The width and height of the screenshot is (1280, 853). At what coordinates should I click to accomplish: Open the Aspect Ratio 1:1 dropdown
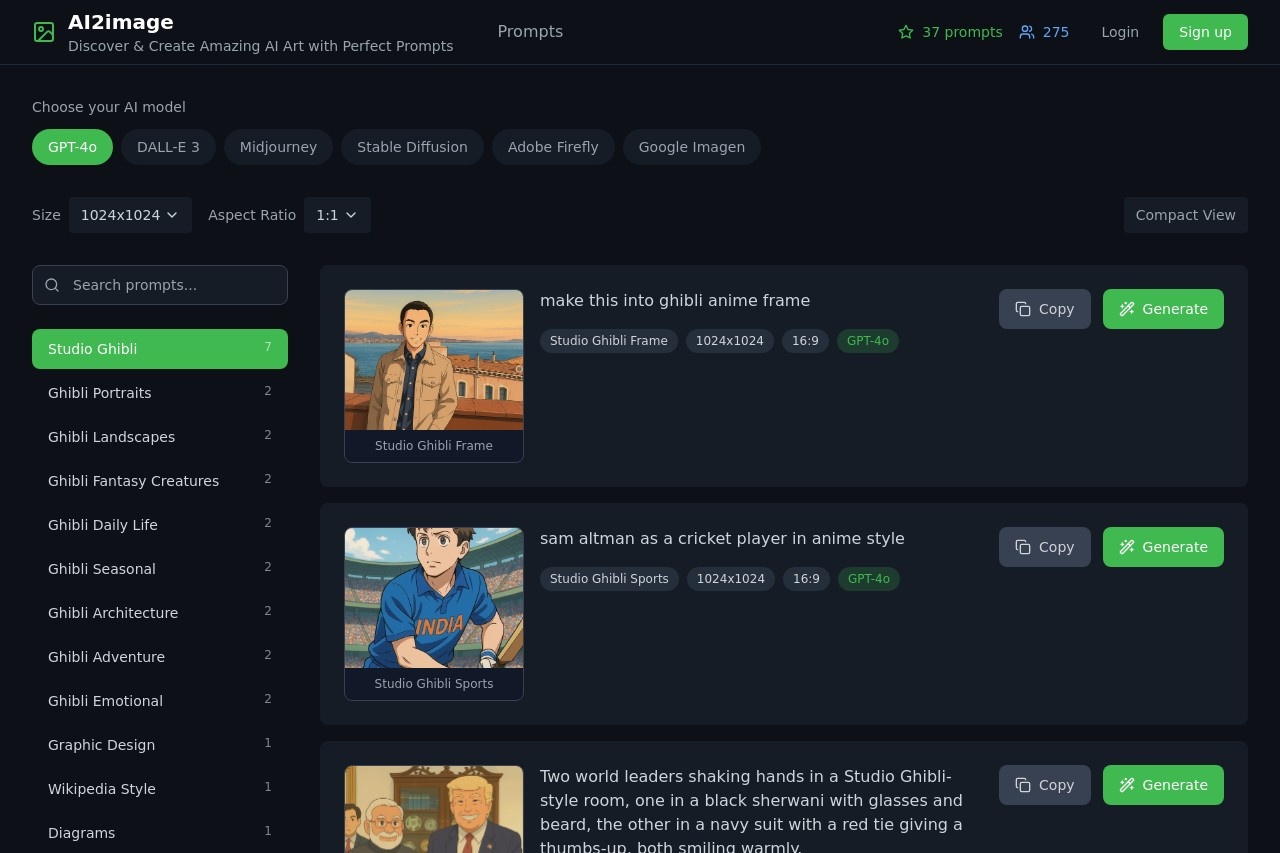pos(337,215)
